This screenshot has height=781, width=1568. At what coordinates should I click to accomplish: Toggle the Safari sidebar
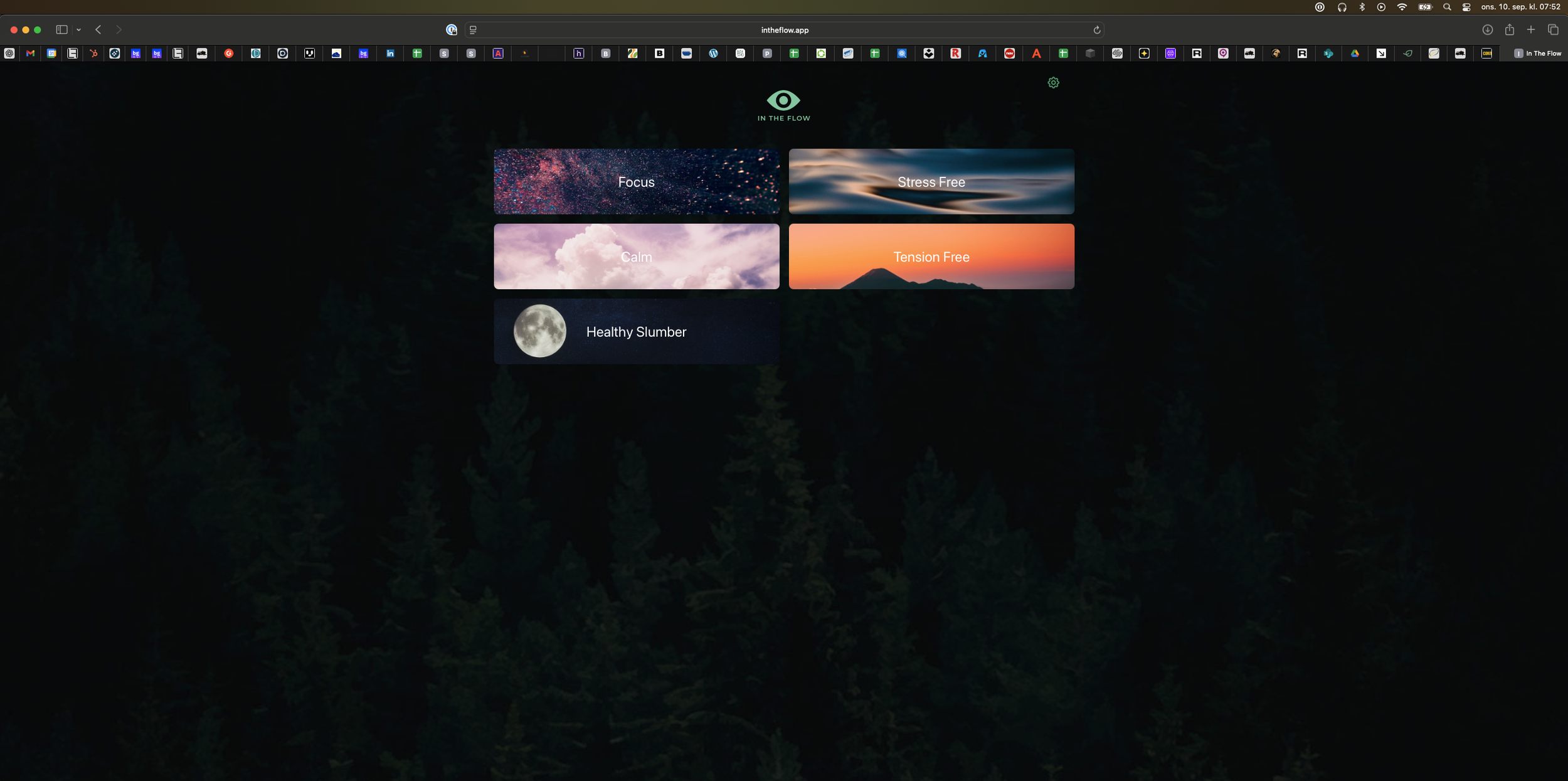[x=61, y=30]
